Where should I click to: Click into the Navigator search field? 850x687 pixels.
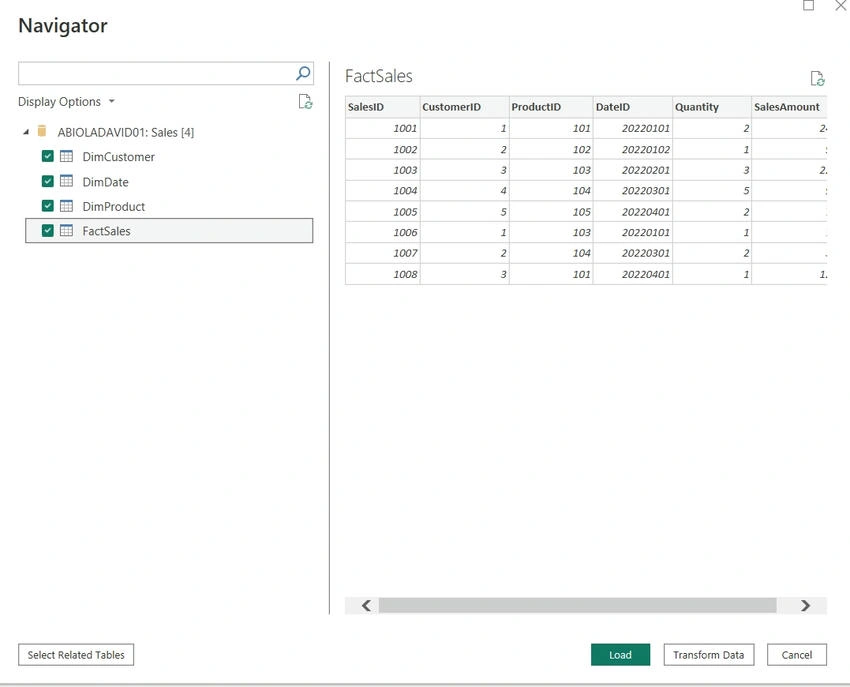point(156,73)
